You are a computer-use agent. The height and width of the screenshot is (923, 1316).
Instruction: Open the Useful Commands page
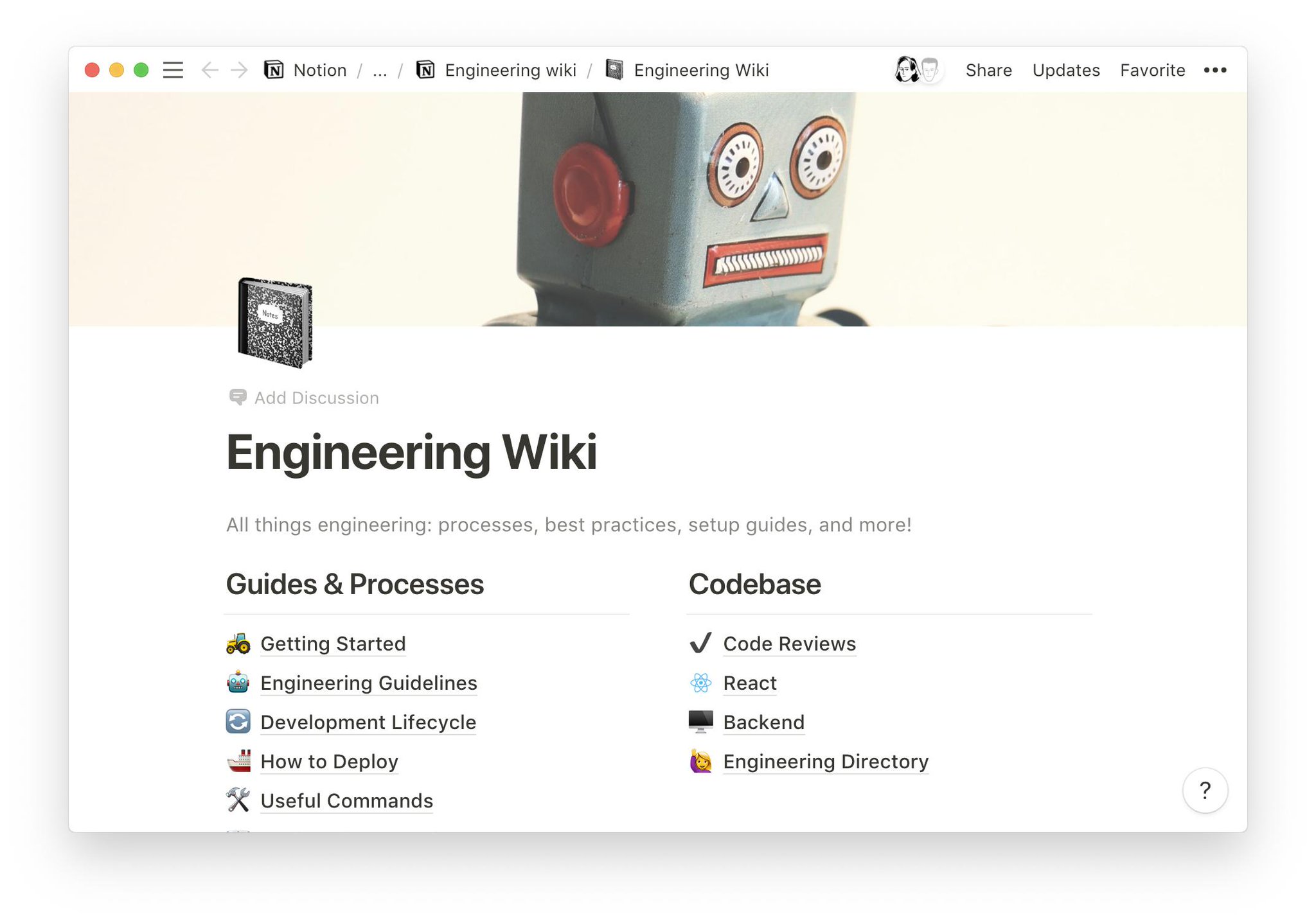tap(346, 800)
